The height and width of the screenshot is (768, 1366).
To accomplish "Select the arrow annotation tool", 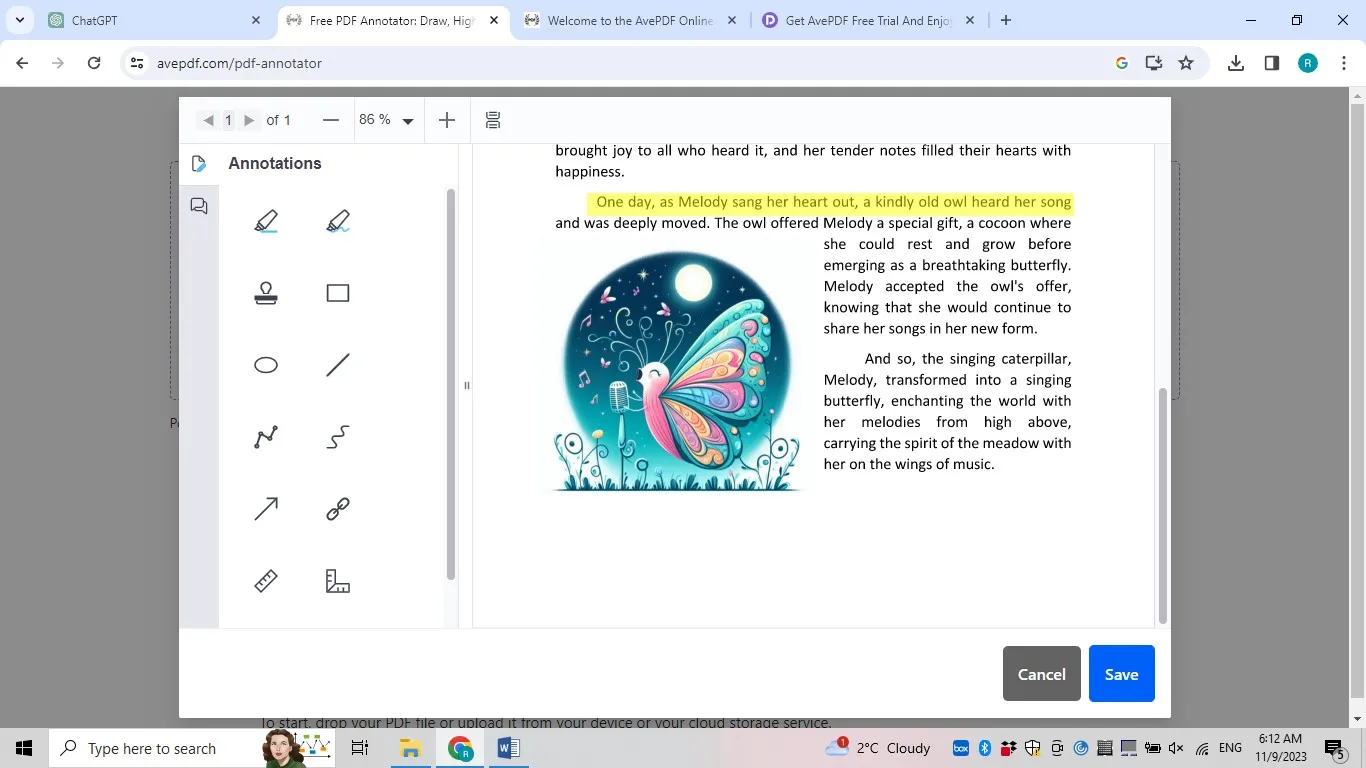I will [x=265, y=508].
